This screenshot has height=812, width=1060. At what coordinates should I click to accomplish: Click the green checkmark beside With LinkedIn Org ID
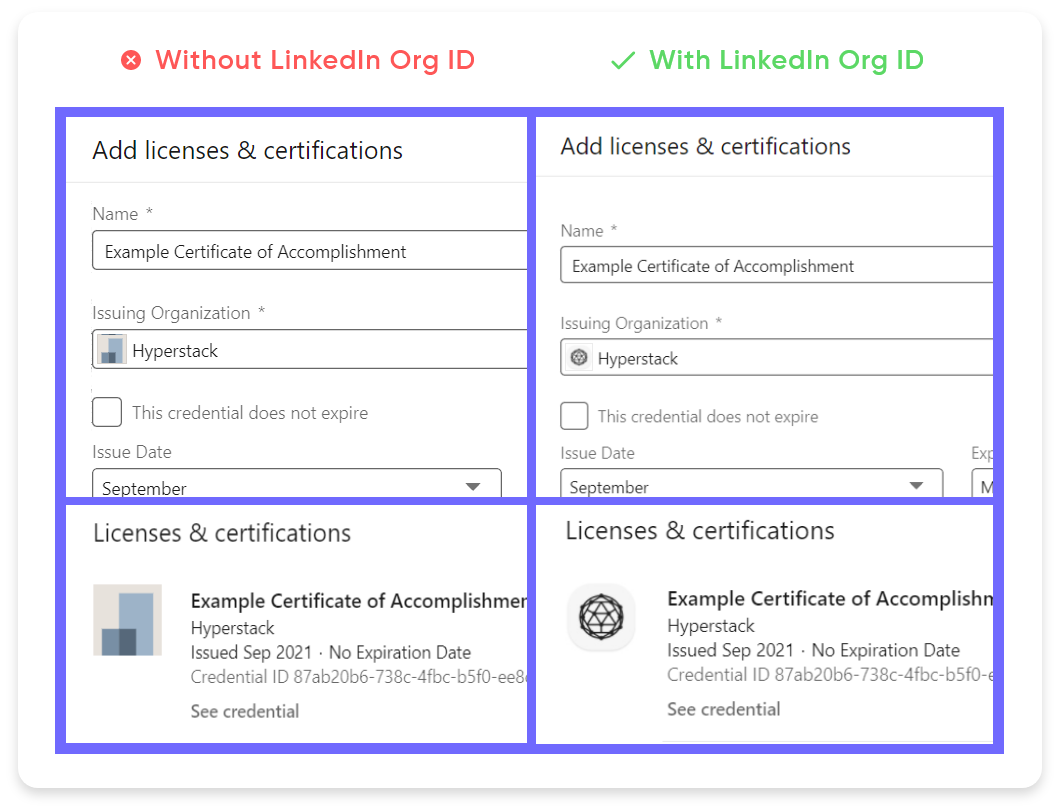point(623,61)
